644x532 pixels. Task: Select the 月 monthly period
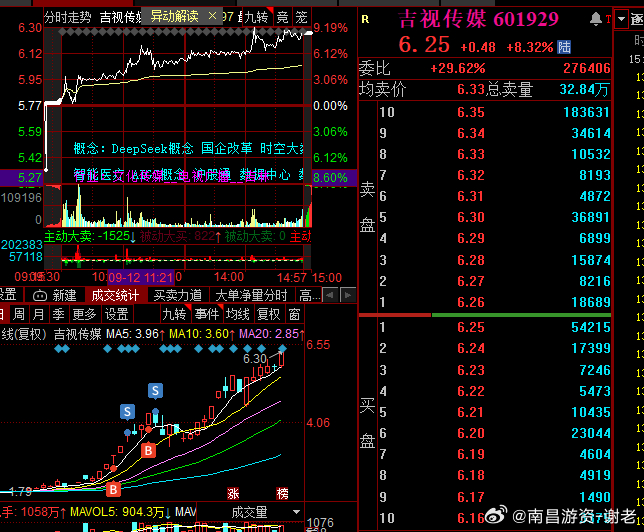pyautogui.click(x=38, y=314)
